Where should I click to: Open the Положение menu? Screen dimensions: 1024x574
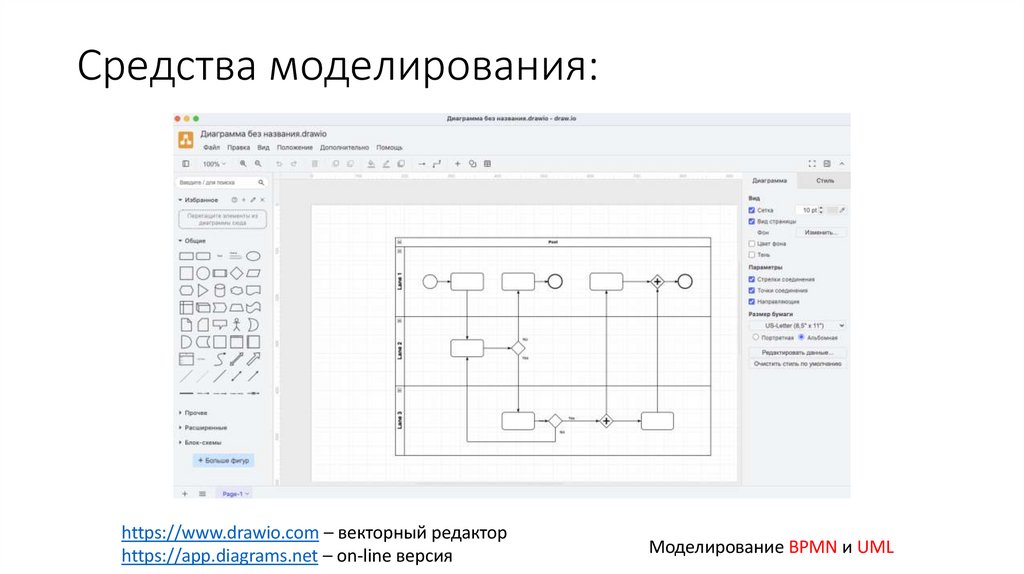pos(295,148)
